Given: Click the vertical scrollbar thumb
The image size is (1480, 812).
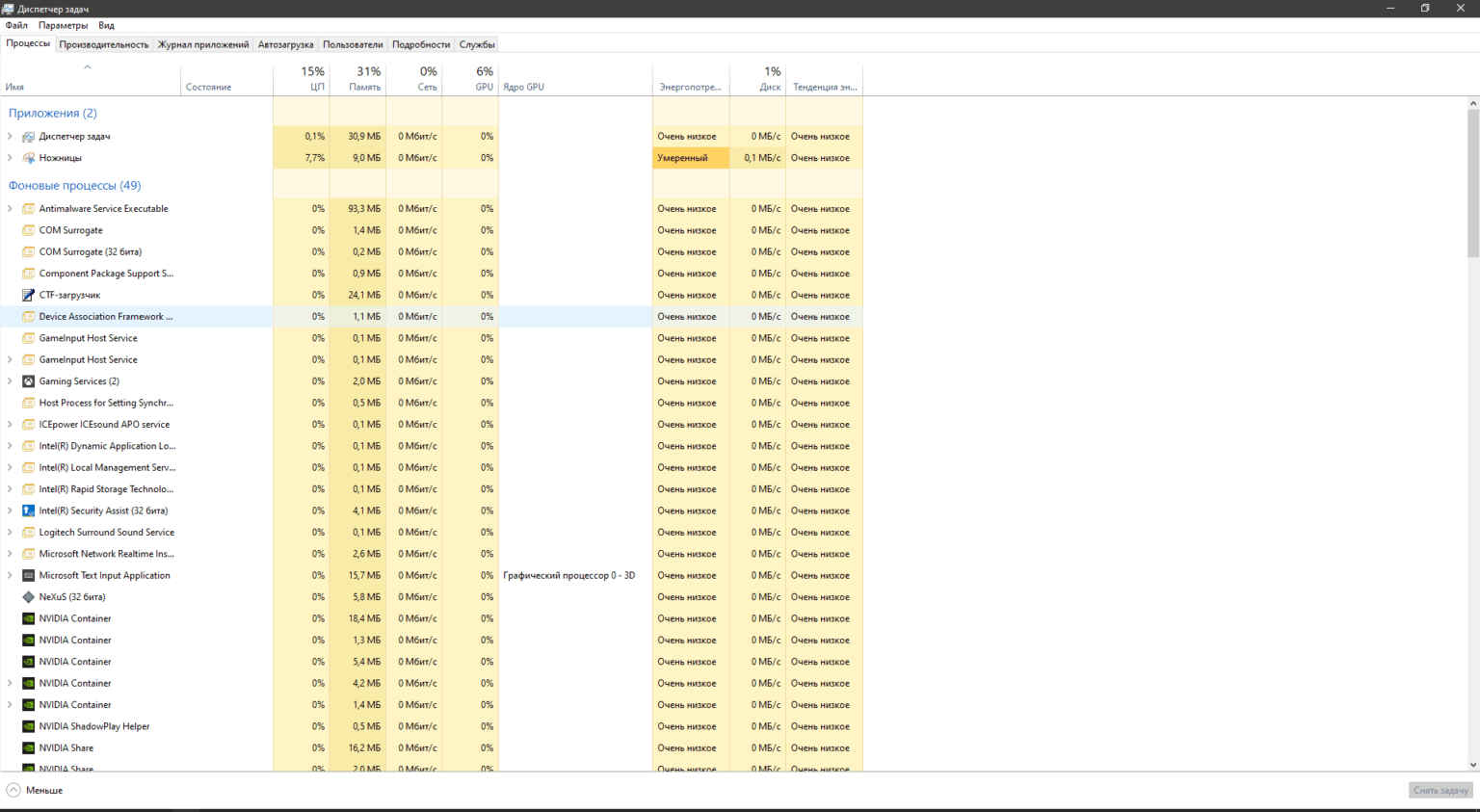Looking at the screenshot, I should 1473,183.
